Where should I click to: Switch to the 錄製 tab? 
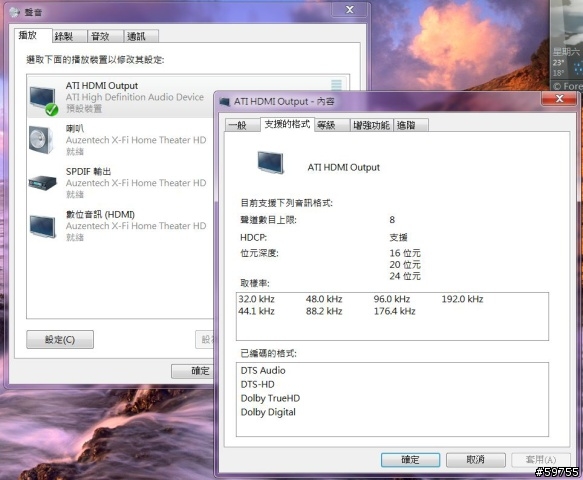[70, 36]
